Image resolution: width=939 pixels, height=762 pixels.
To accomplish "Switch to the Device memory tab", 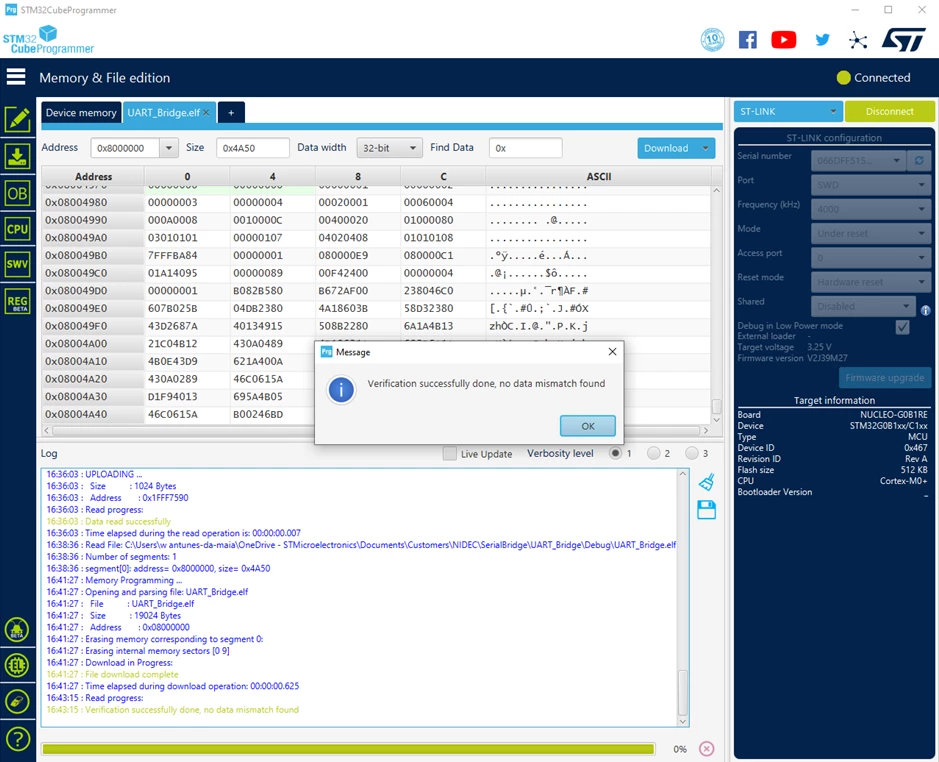I will pyautogui.click(x=81, y=113).
